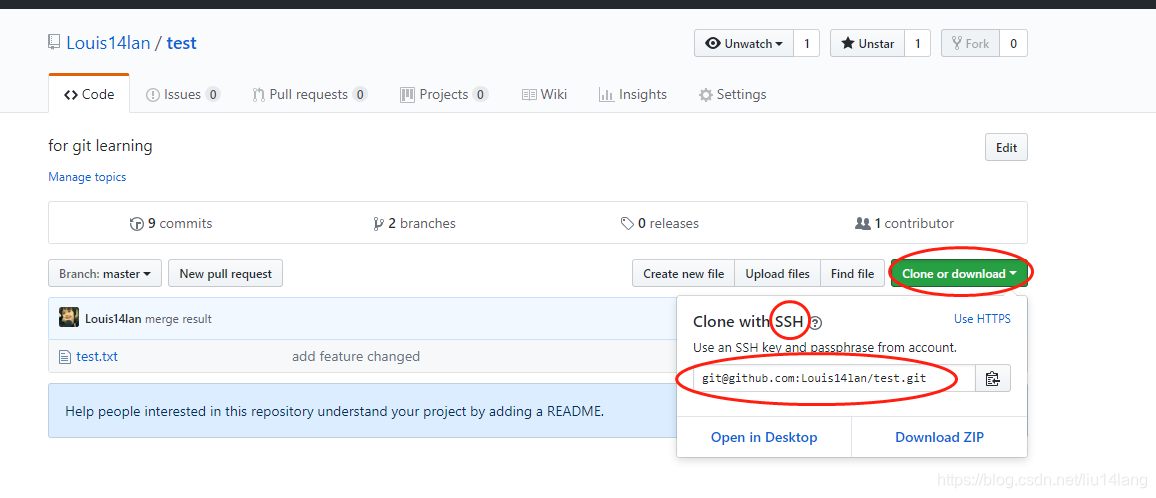Click Louis14lan author name in commit row
Image resolution: width=1156 pixels, height=498 pixels.
[114, 319]
